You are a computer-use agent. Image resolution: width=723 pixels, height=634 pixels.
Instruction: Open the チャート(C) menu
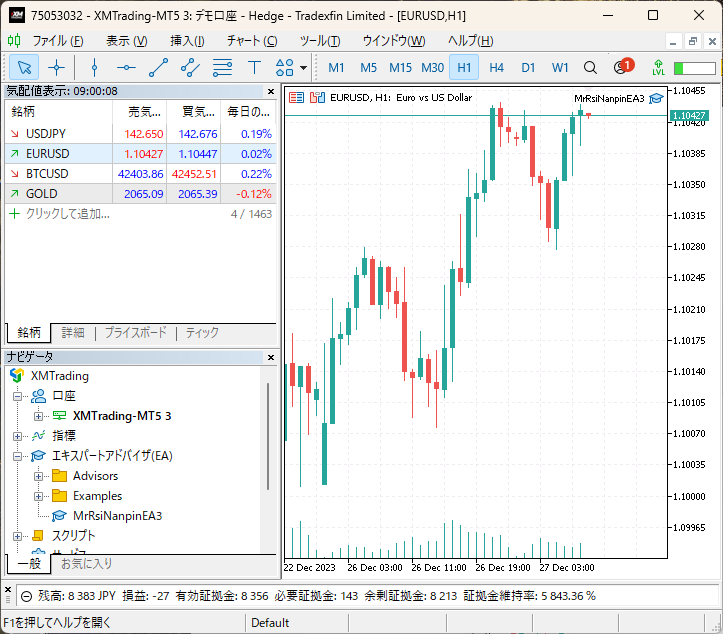pos(252,41)
